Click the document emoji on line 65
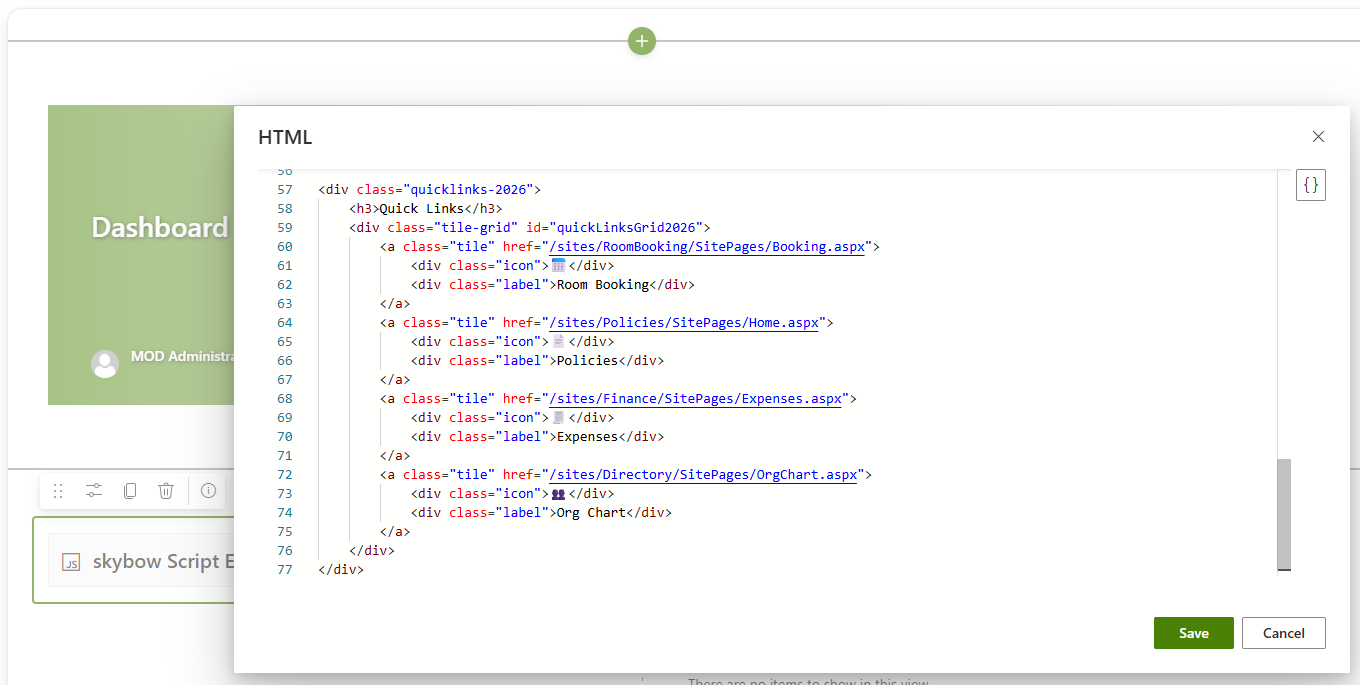The image size is (1360, 685). [x=559, y=341]
